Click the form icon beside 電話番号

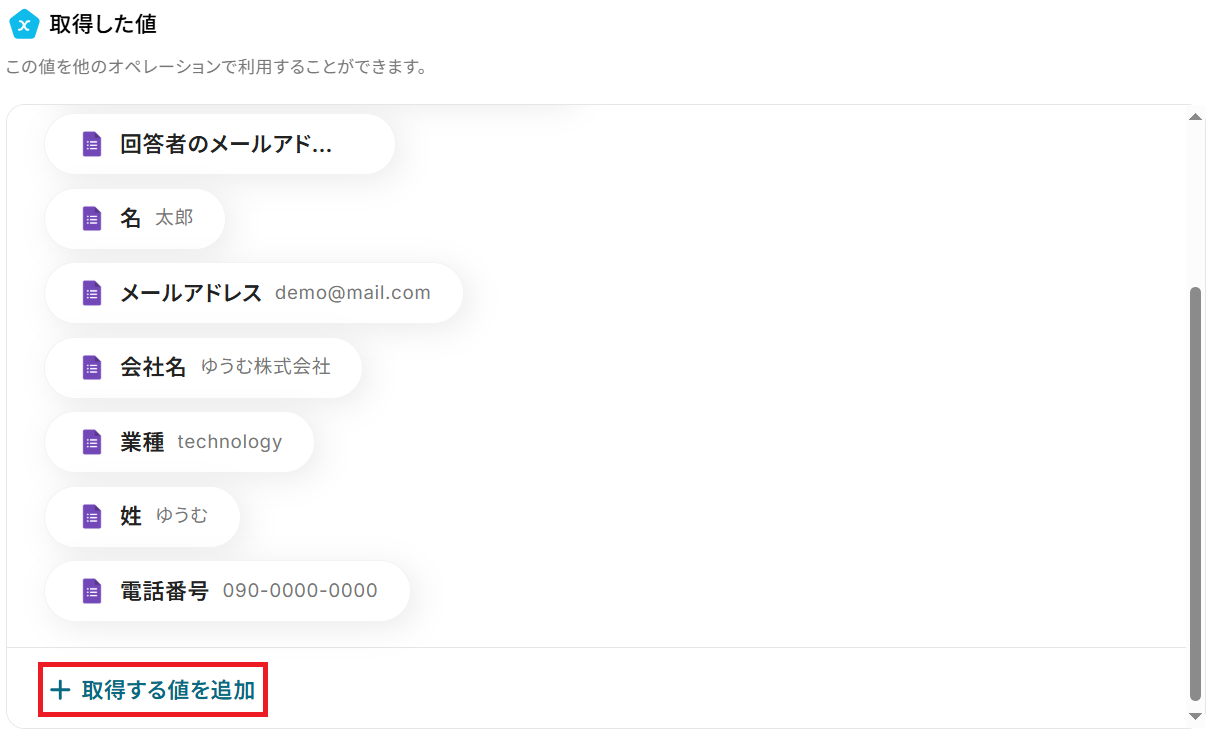click(x=92, y=591)
